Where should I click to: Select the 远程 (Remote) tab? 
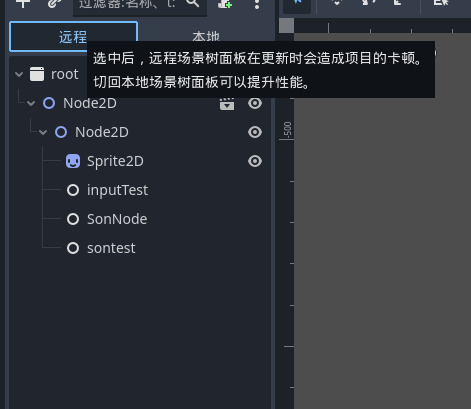tap(73, 37)
